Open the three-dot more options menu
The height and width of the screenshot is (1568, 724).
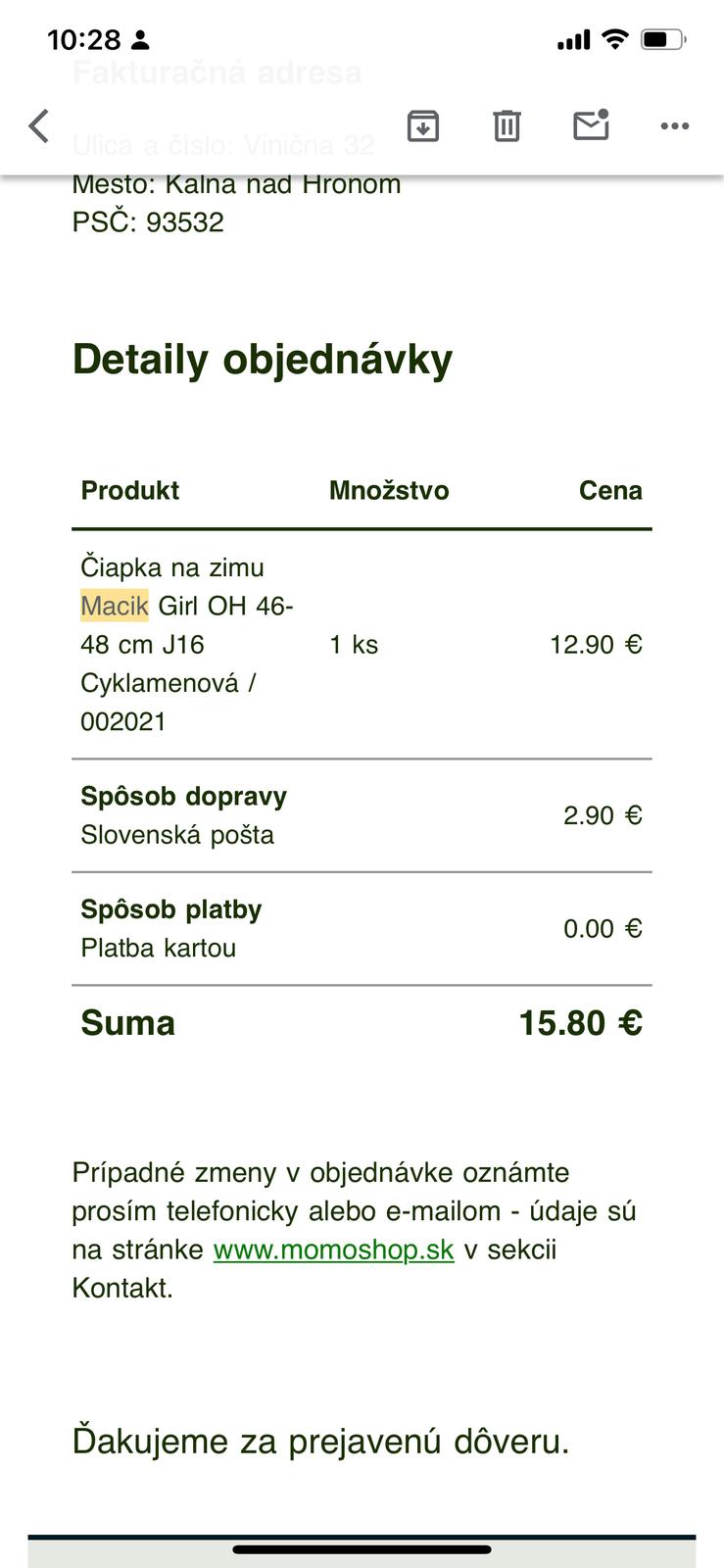tap(675, 126)
